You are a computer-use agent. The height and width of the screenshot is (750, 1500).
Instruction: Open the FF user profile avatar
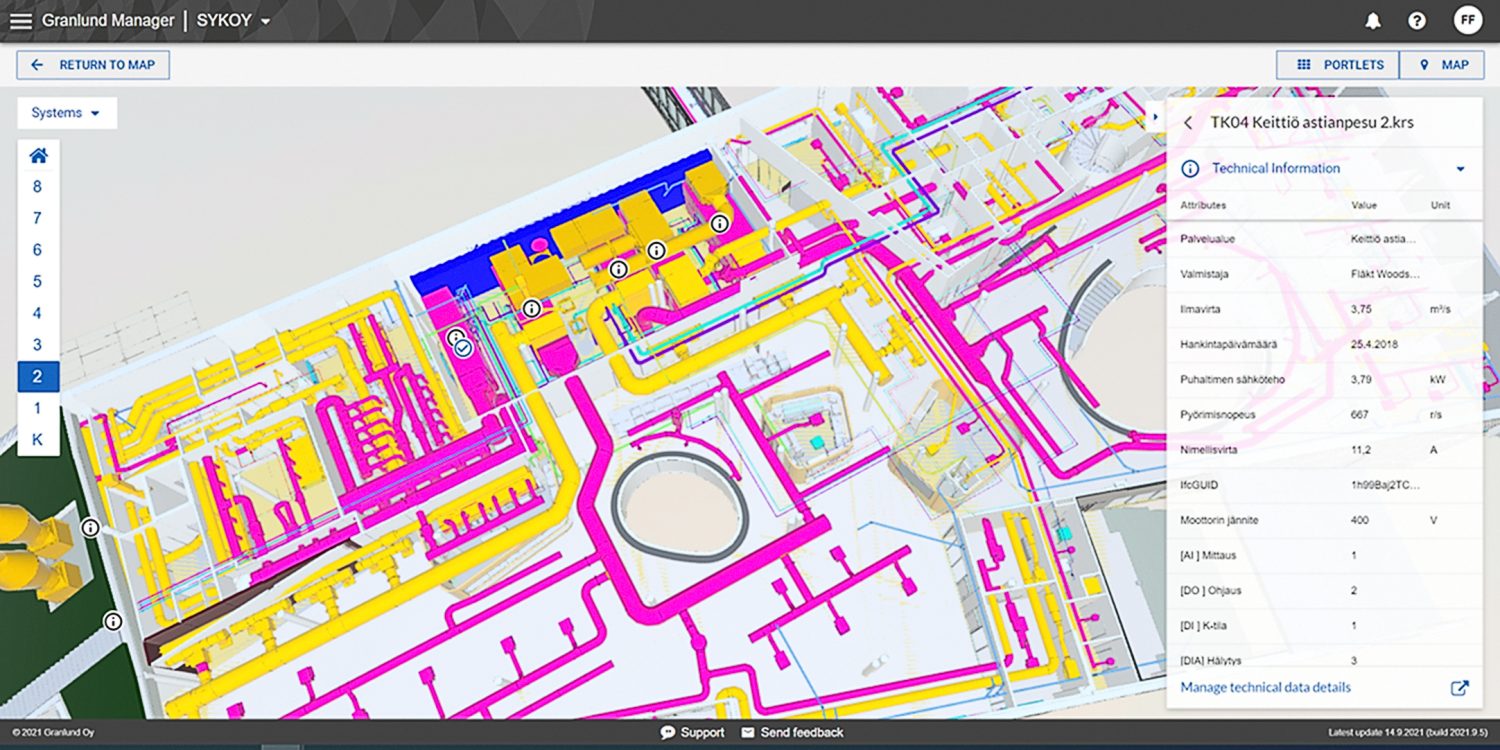click(1467, 20)
